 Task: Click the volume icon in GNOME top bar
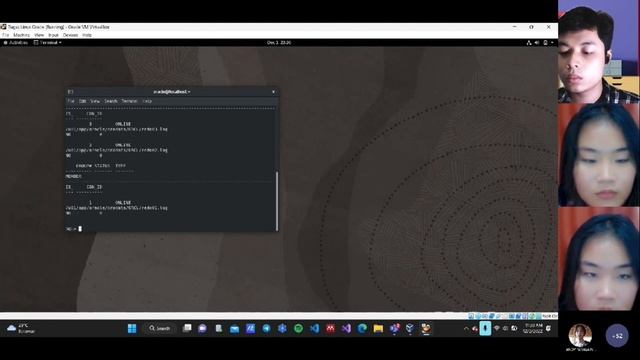[537, 42]
